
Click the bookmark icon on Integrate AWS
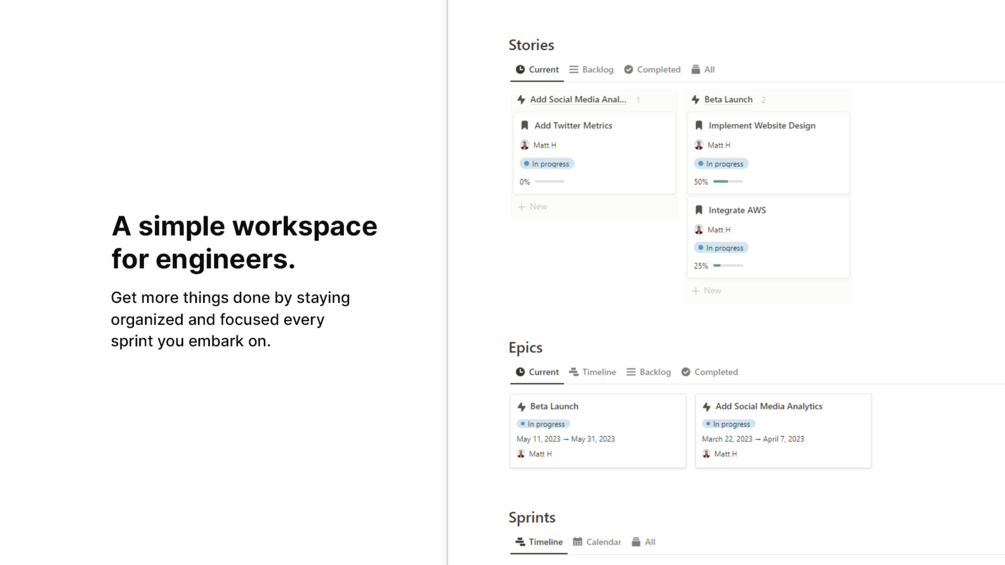[x=699, y=210]
